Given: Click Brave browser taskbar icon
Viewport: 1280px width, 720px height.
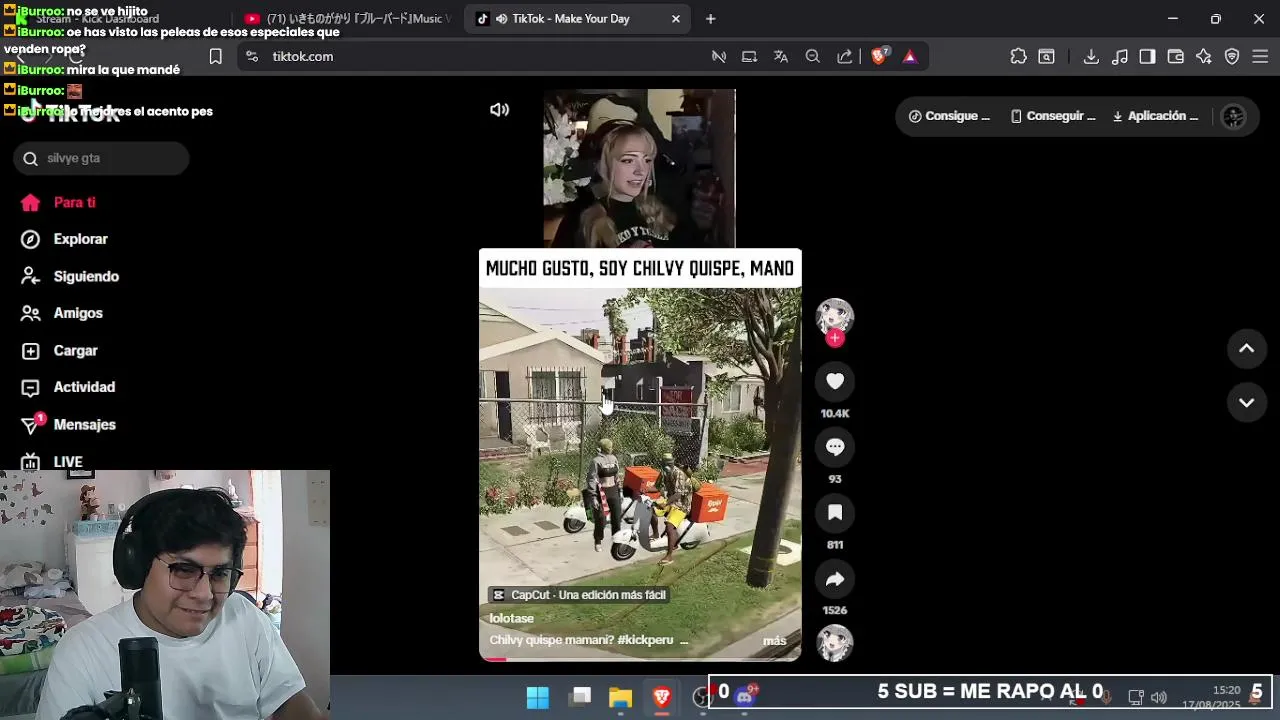Looking at the screenshot, I should click(x=662, y=697).
